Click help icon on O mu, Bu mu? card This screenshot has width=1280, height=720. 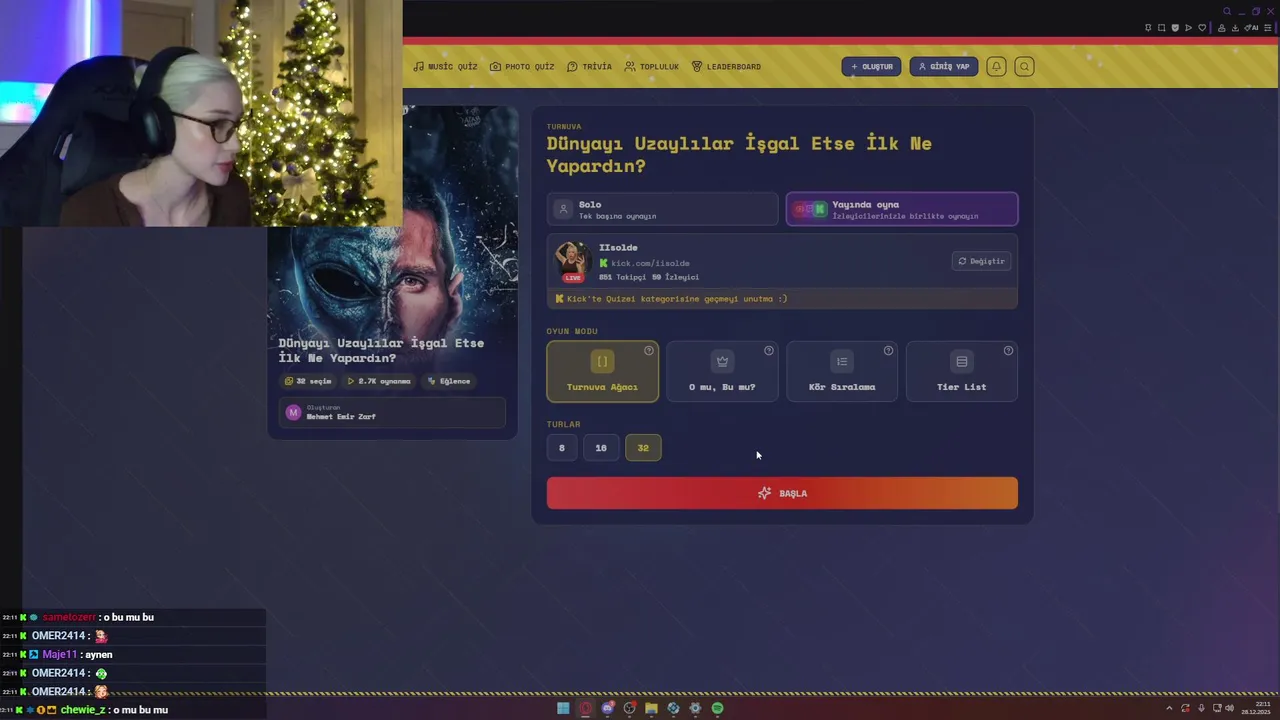coord(769,350)
